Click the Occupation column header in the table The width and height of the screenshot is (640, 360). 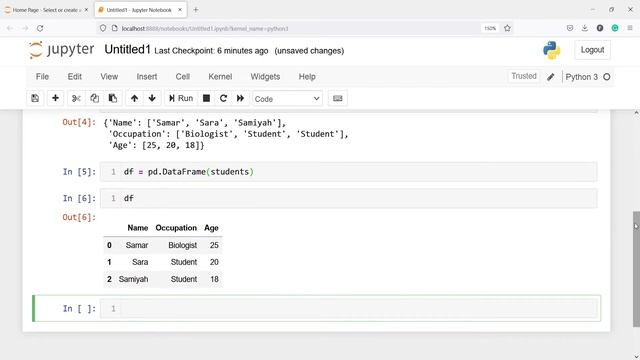tap(176, 228)
